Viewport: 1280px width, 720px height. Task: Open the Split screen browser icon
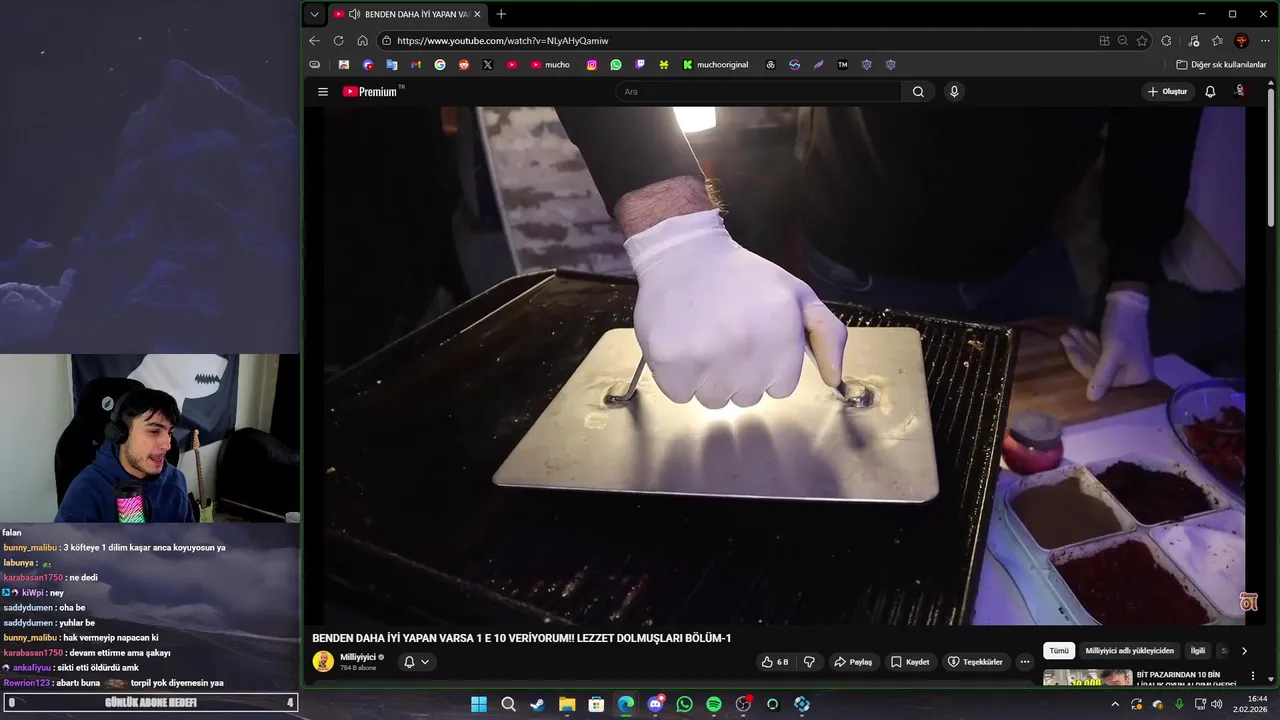click(1104, 41)
